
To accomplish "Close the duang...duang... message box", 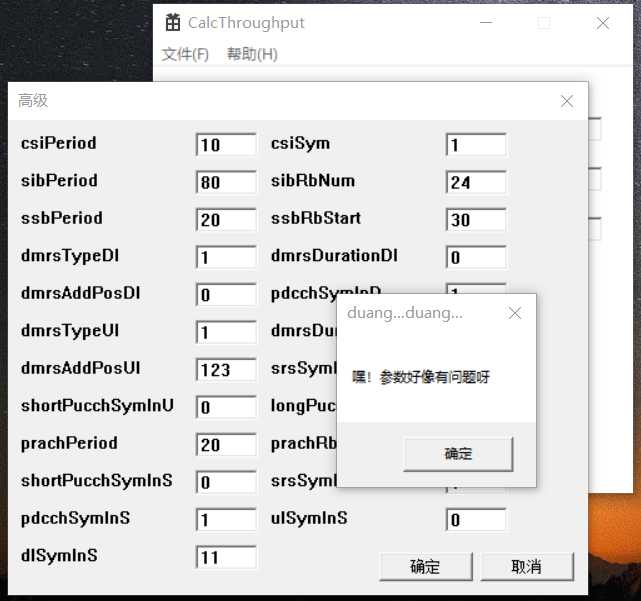I will 515,313.
